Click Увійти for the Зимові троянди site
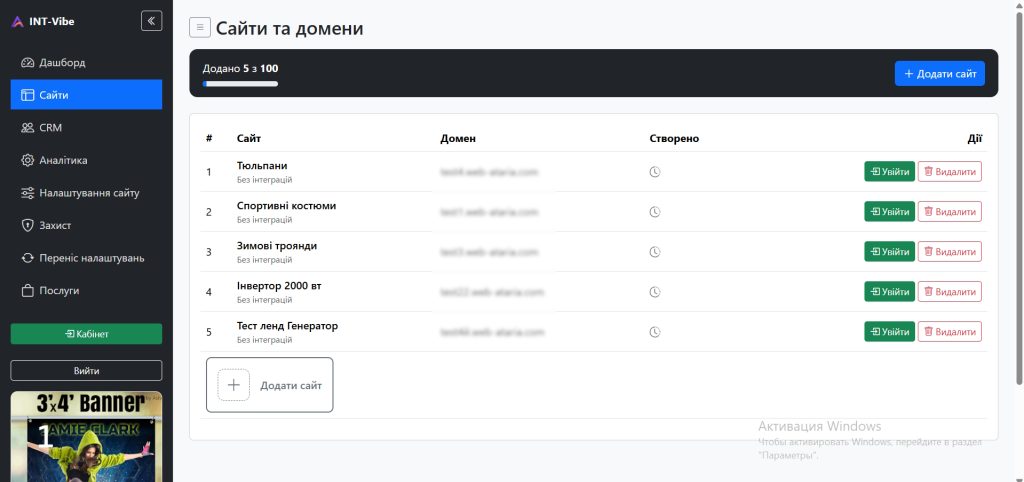 pos(889,251)
